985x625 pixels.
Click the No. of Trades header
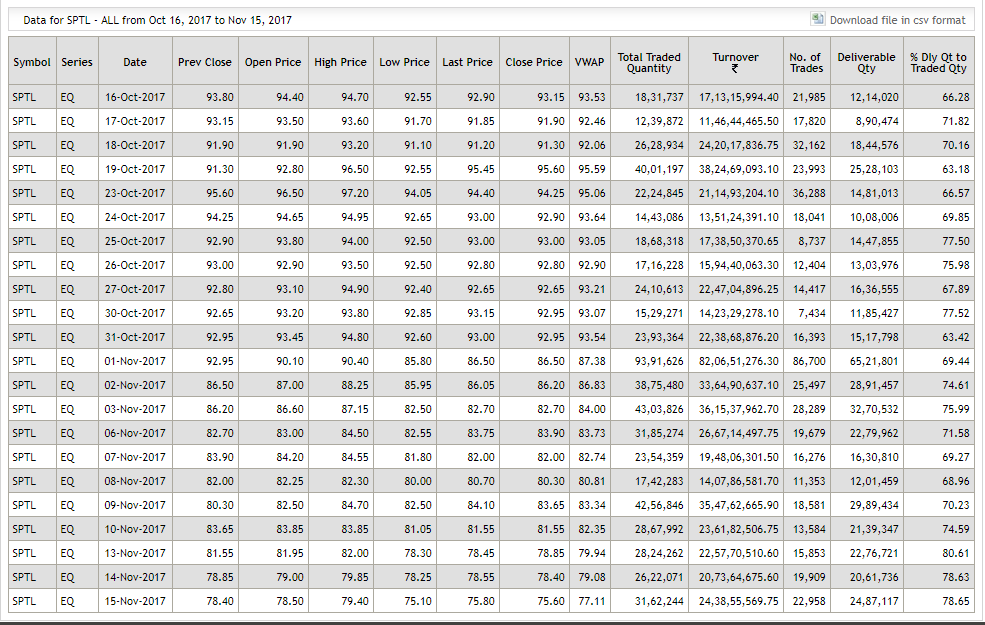point(806,62)
